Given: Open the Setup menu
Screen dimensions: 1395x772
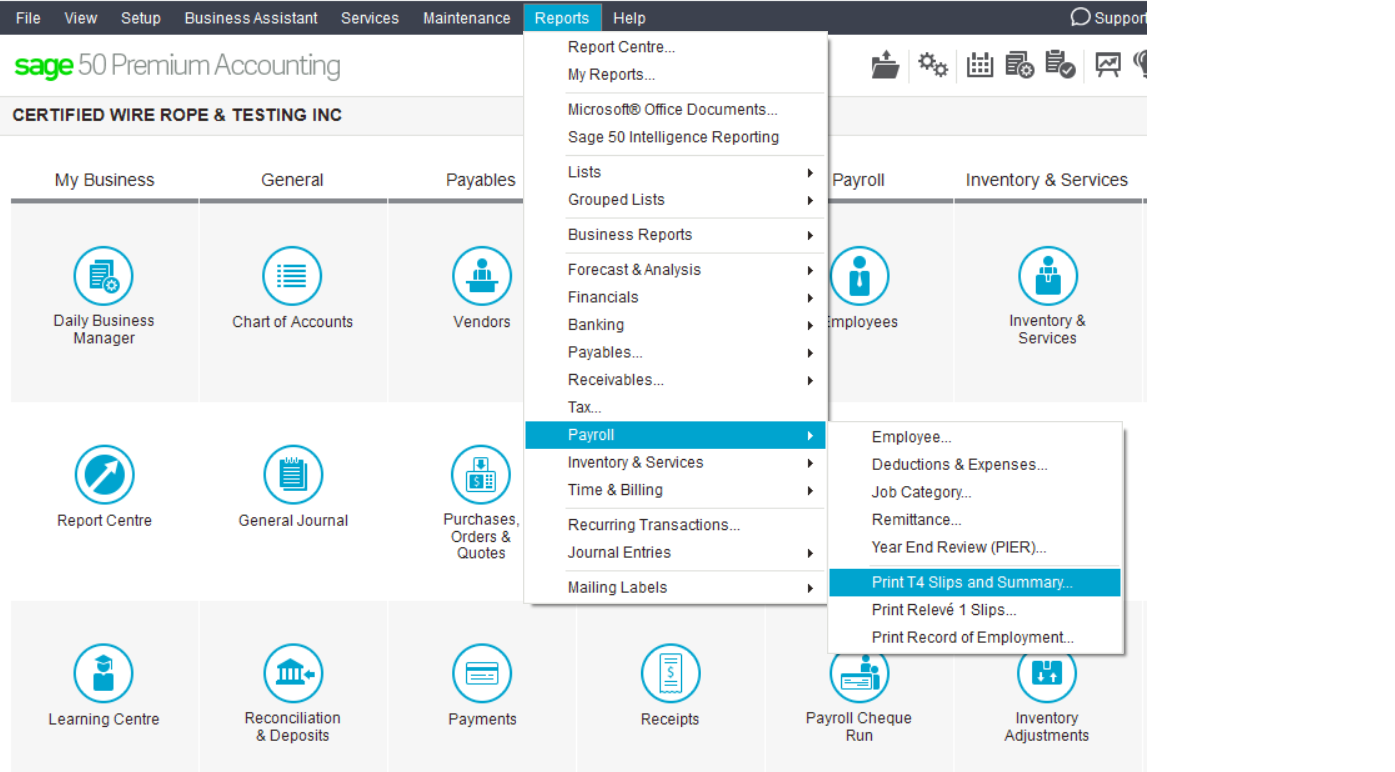Looking at the screenshot, I should [141, 18].
